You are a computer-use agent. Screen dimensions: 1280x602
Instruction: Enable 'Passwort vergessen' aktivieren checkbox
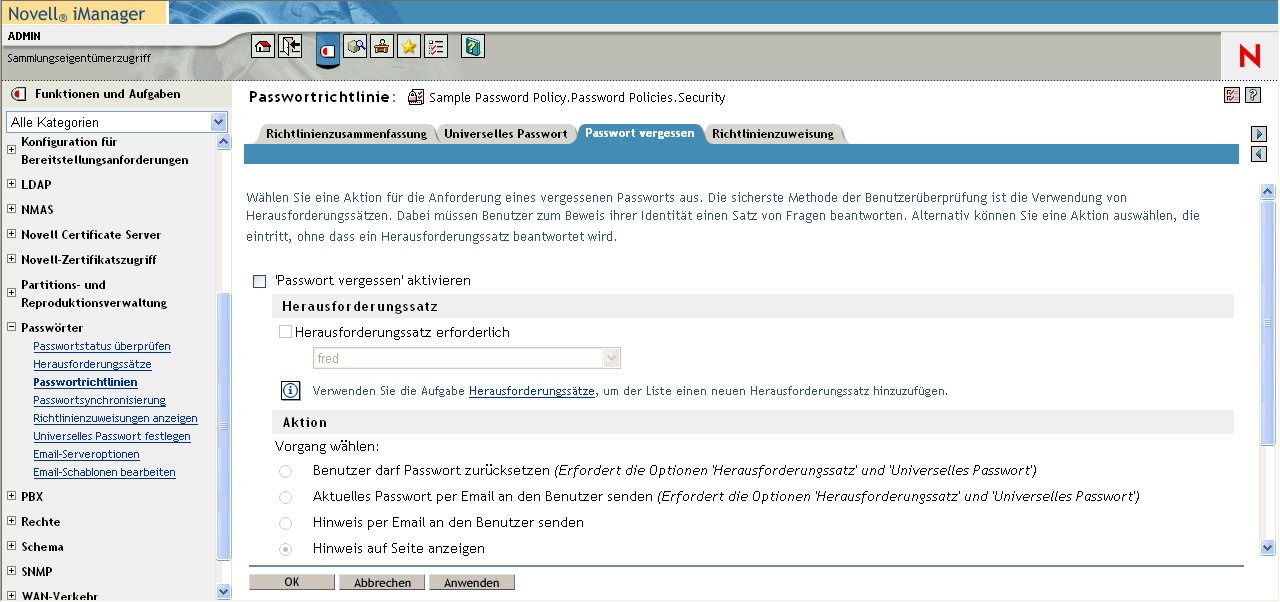click(258, 282)
